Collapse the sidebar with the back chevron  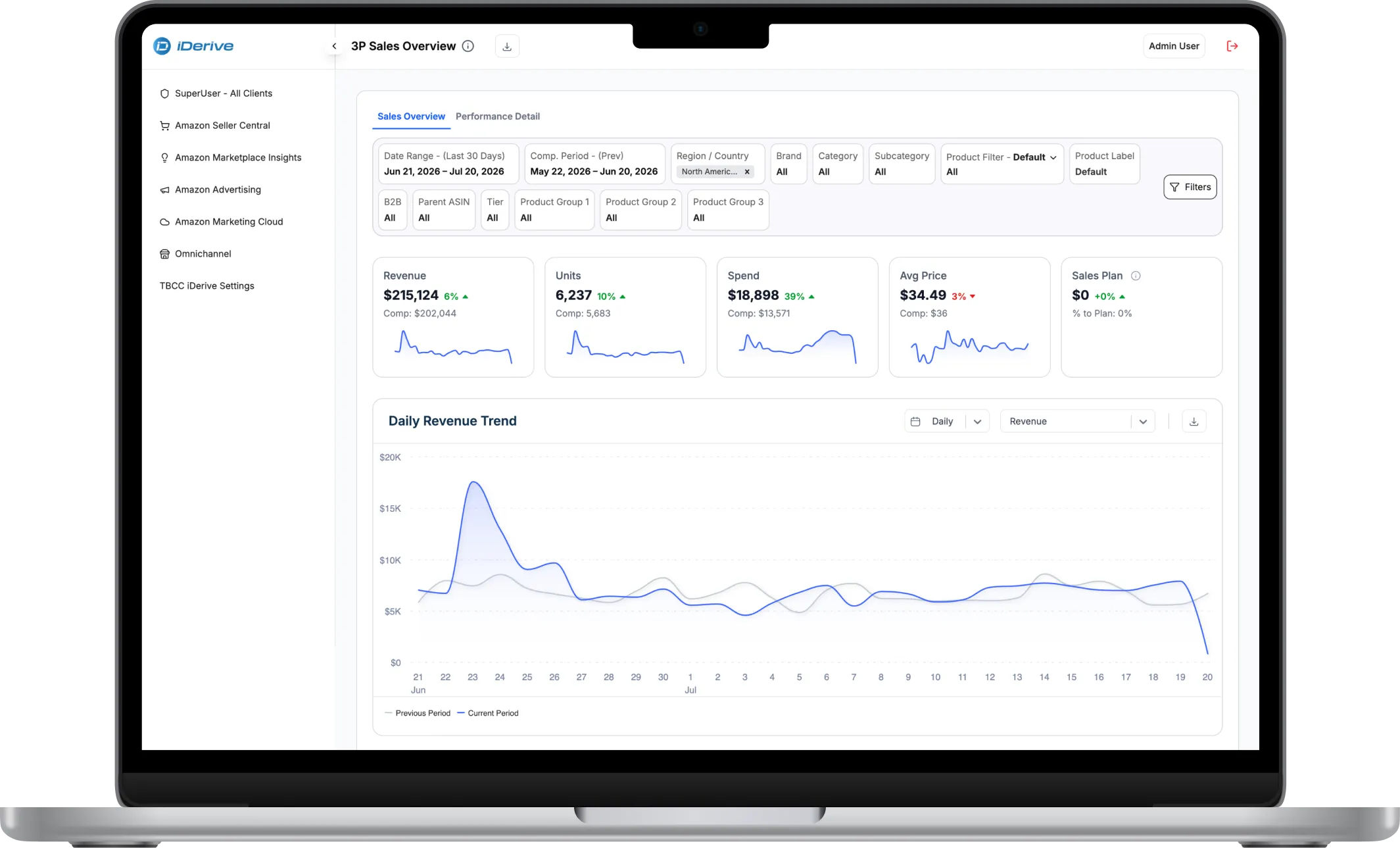tap(334, 46)
